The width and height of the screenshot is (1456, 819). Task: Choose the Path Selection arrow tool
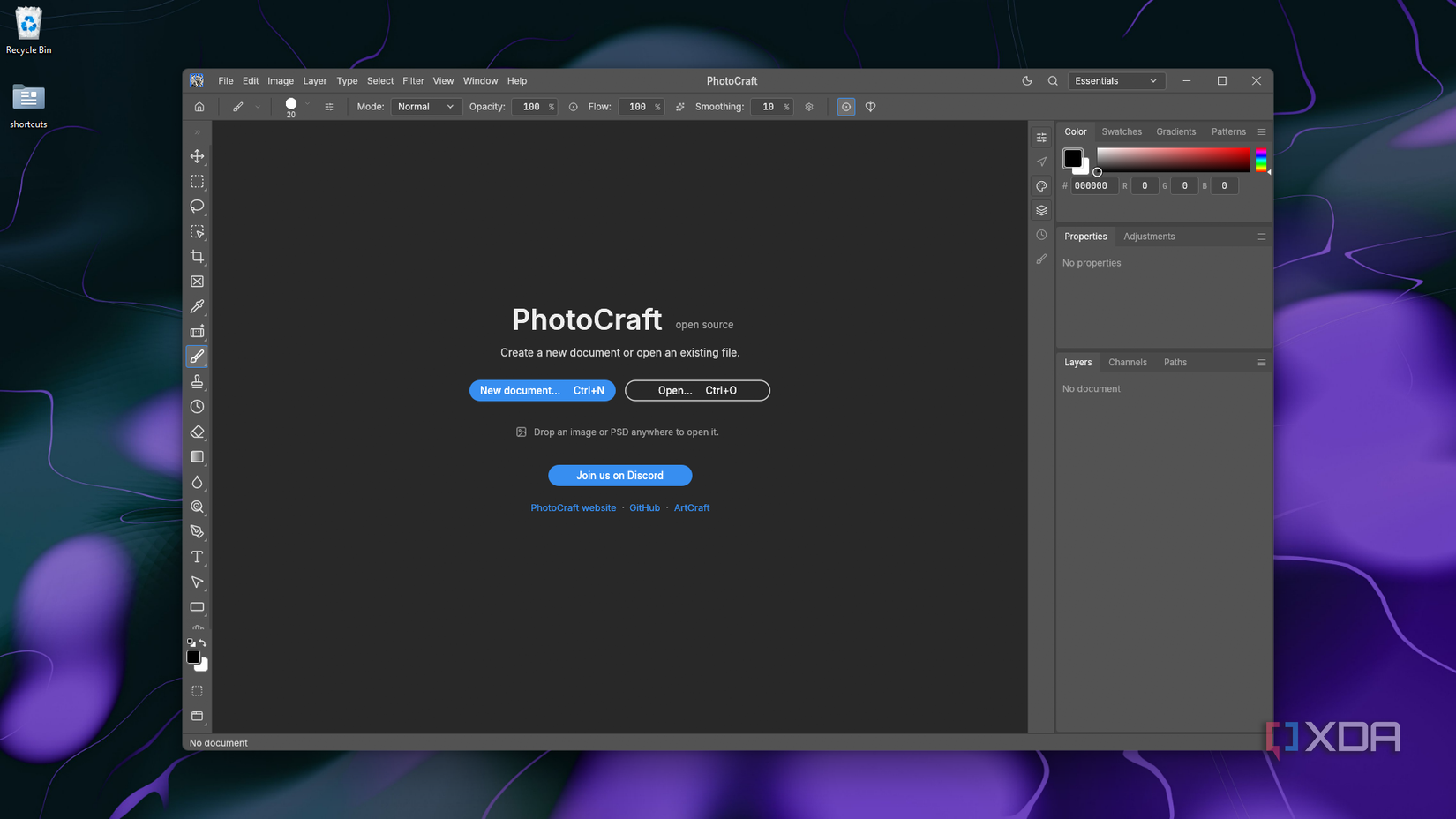tap(197, 582)
